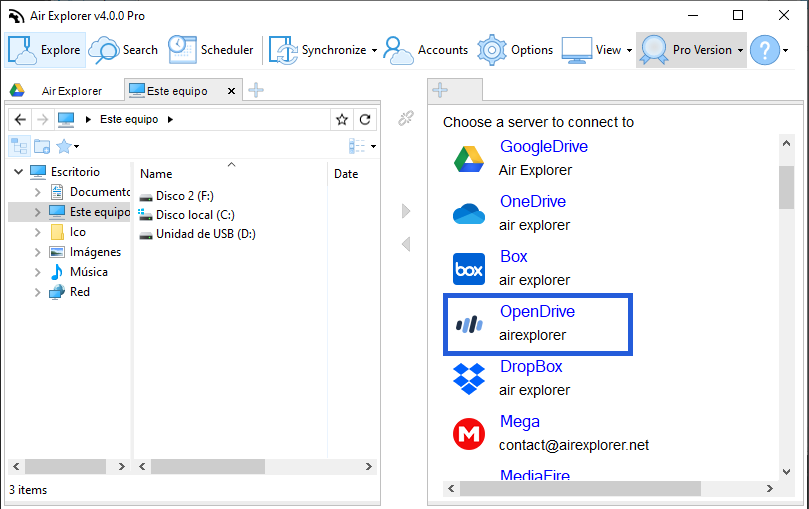Expand the Synchronize dropdown arrow
The width and height of the screenshot is (809, 509).
tap(374, 51)
